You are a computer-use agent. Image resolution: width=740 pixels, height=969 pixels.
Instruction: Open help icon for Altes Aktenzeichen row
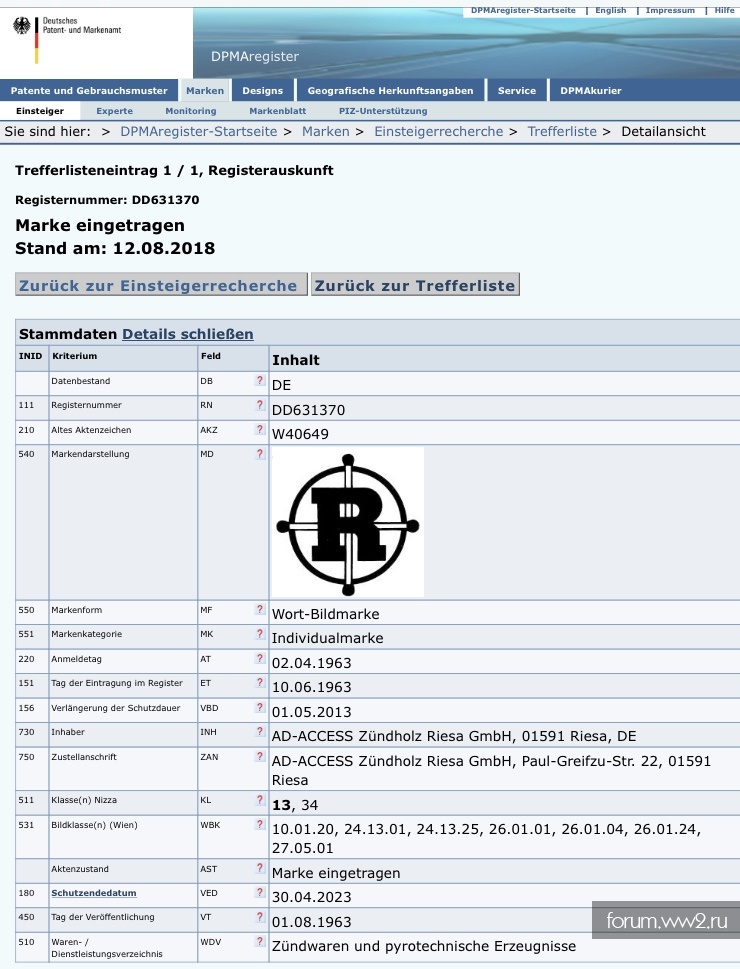click(x=260, y=429)
